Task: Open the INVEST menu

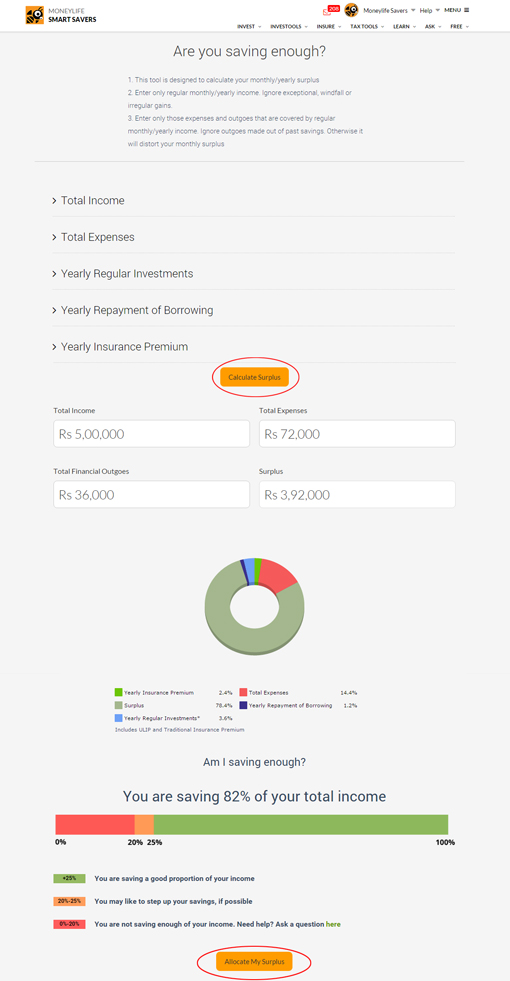Action: [249, 27]
